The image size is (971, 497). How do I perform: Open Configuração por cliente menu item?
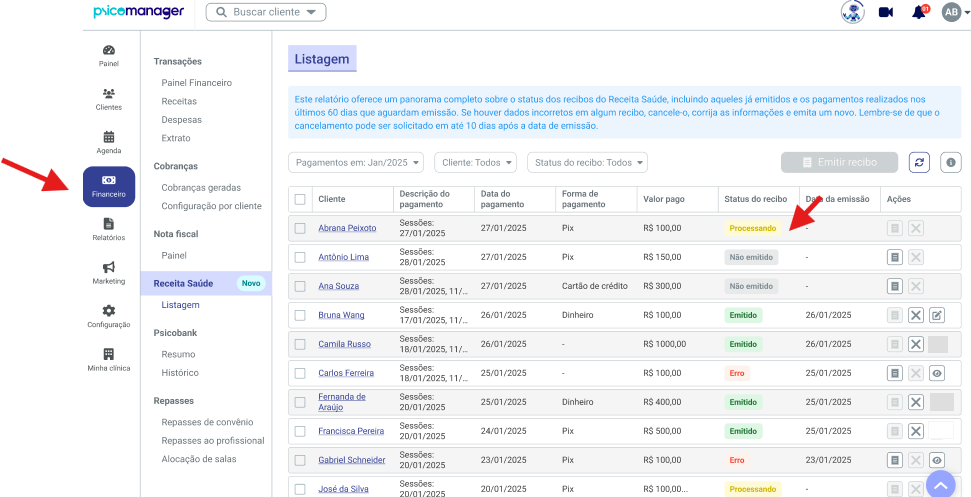tap(211, 206)
